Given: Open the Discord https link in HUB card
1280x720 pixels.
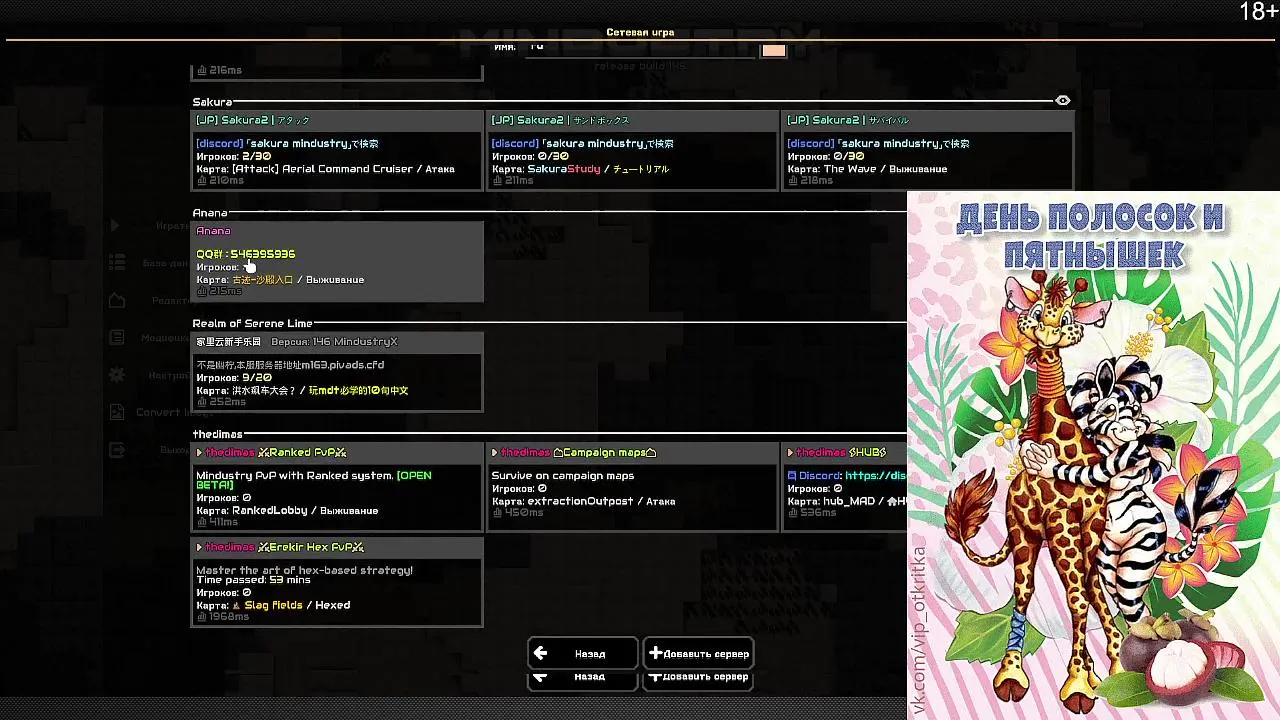Looking at the screenshot, I should [x=876, y=476].
